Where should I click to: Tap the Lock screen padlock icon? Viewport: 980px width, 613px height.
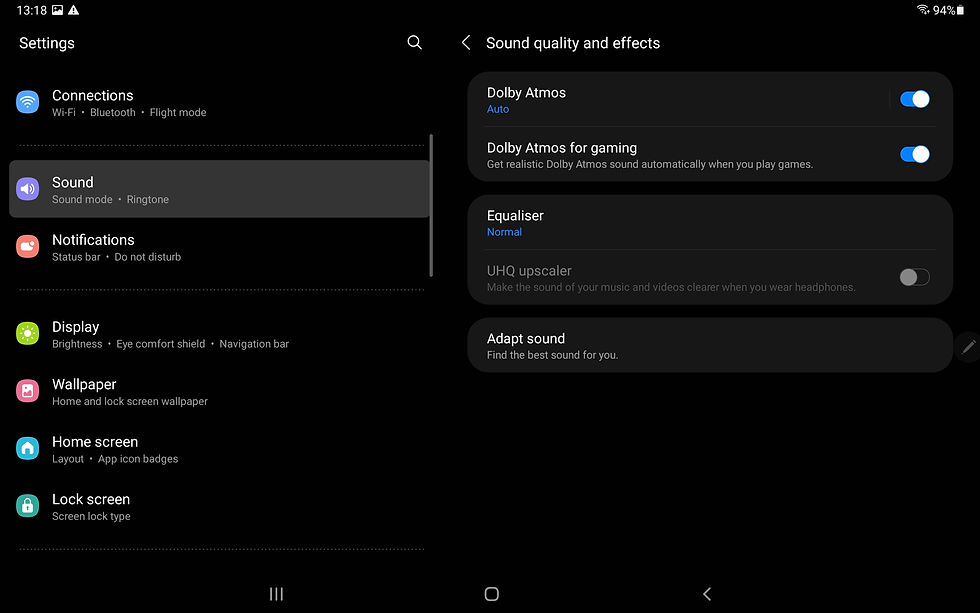tap(28, 506)
